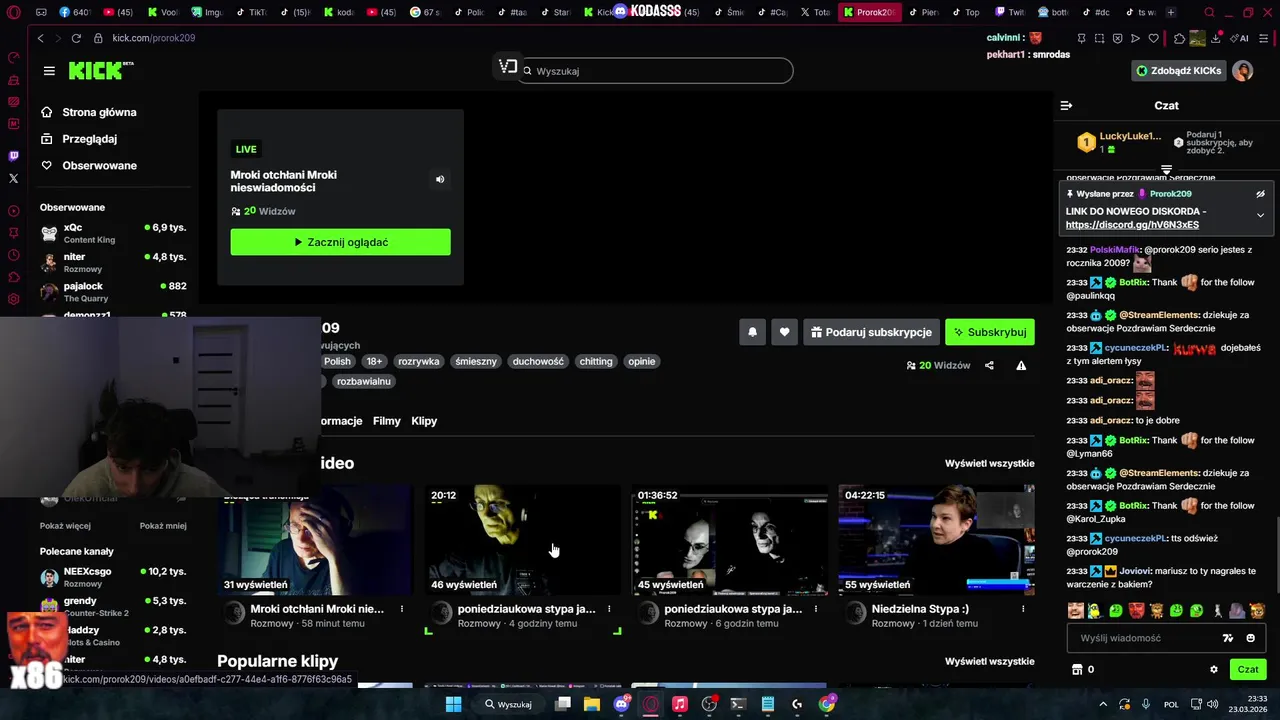Select the duchowość tag
The width and height of the screenshot is (1280, 720).
(x=538, y=361)
